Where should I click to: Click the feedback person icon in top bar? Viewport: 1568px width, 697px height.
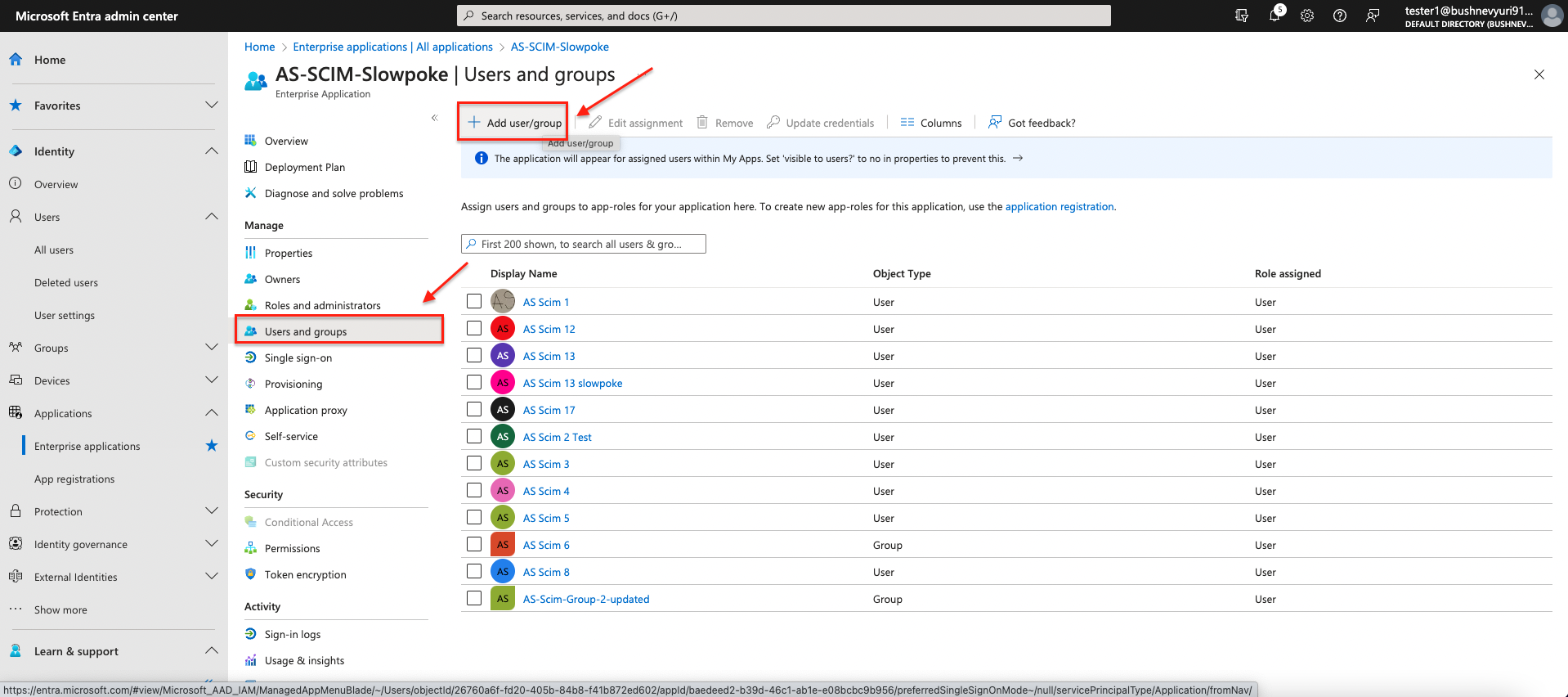click(1373, 16)
